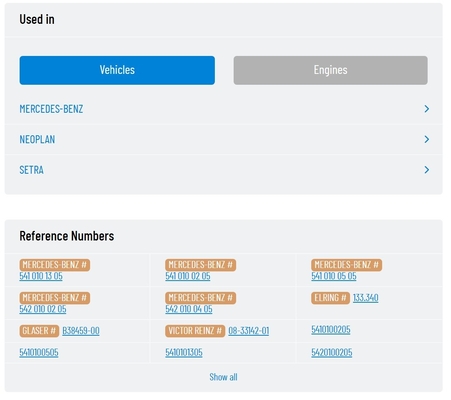Screen dimensions: 451x400
Task: Open reference number 542 010 02 05
Action: (x=43, y=309)
